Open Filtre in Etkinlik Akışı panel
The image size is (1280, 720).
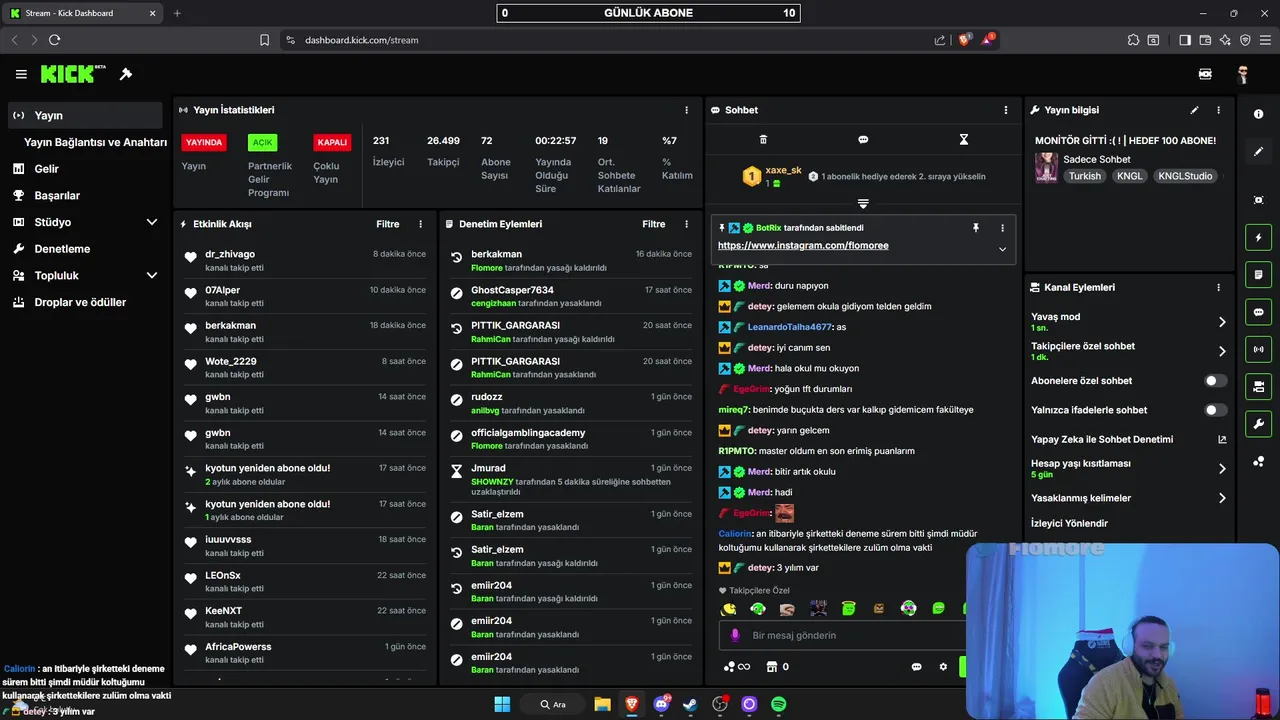[x=388, y=224]
